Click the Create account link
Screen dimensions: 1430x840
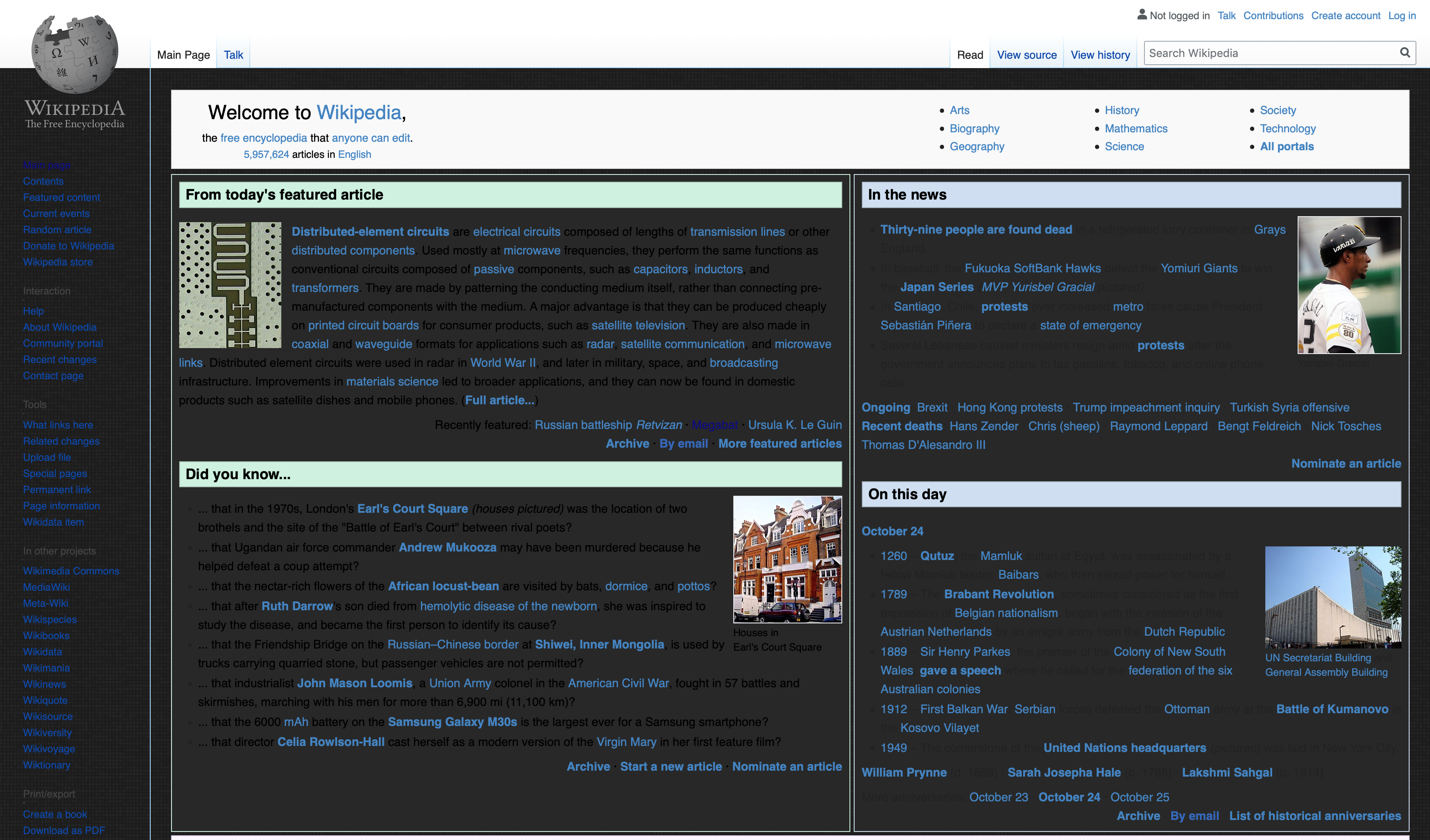(x=1345, y=15)
